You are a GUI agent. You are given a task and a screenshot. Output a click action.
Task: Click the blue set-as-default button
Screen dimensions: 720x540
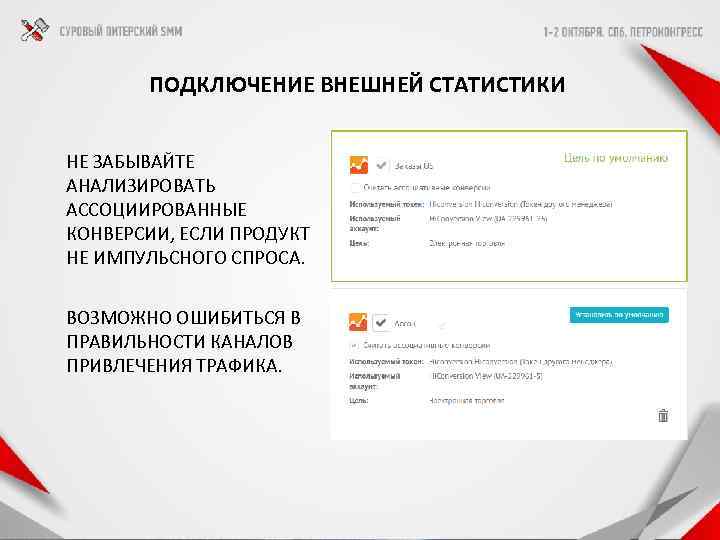[x=619, y=315]
